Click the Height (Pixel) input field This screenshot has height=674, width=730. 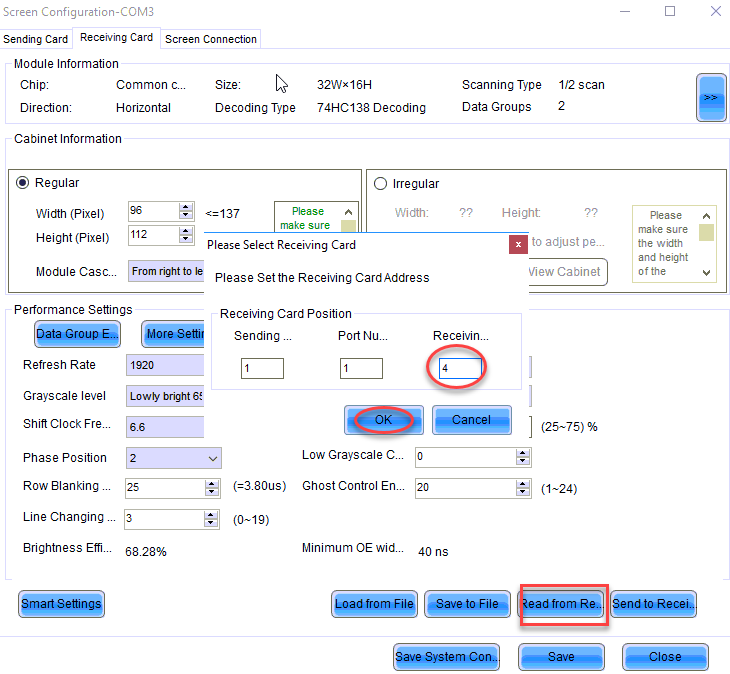(x=153, y=235)
